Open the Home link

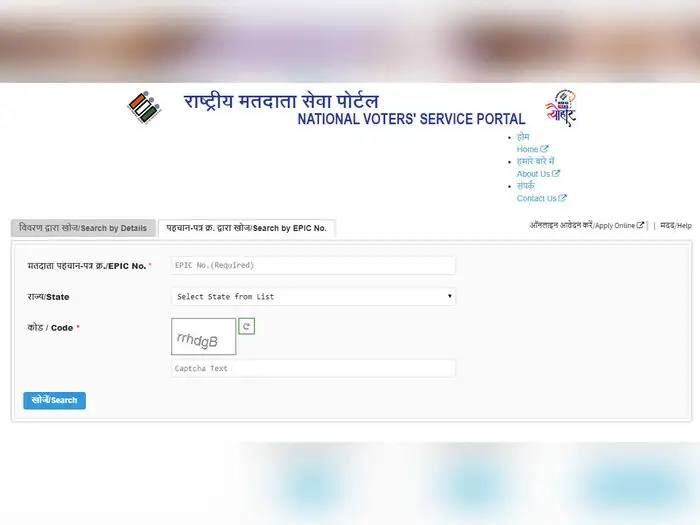528,149
